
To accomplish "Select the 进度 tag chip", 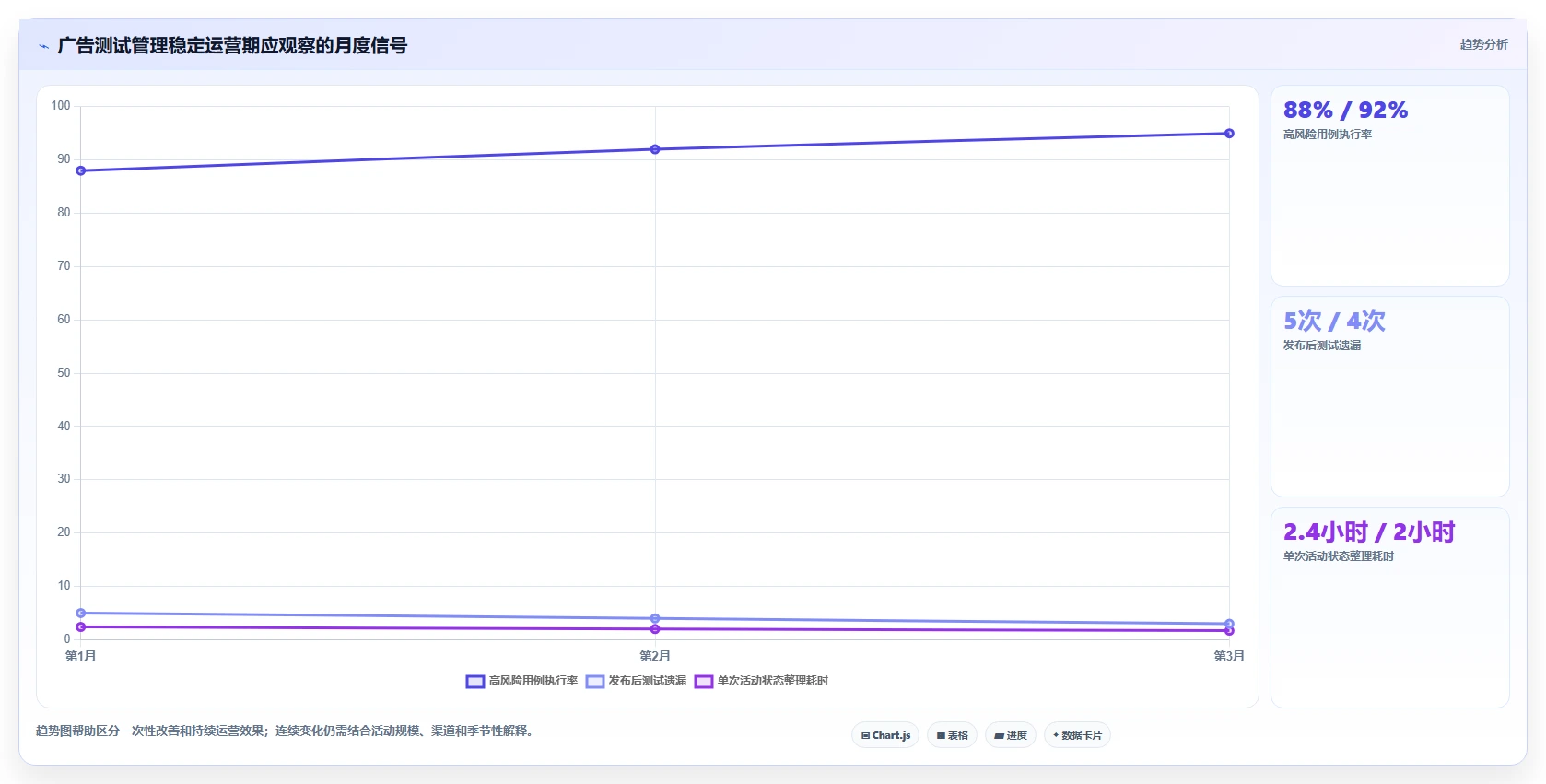I will click(1011, 735).
